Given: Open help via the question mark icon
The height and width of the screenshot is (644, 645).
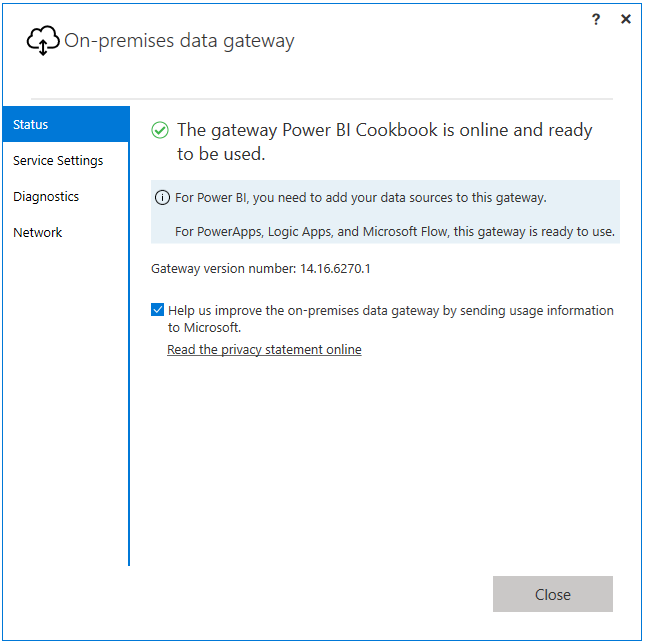Looking at the screenshot, I should 596,19.
